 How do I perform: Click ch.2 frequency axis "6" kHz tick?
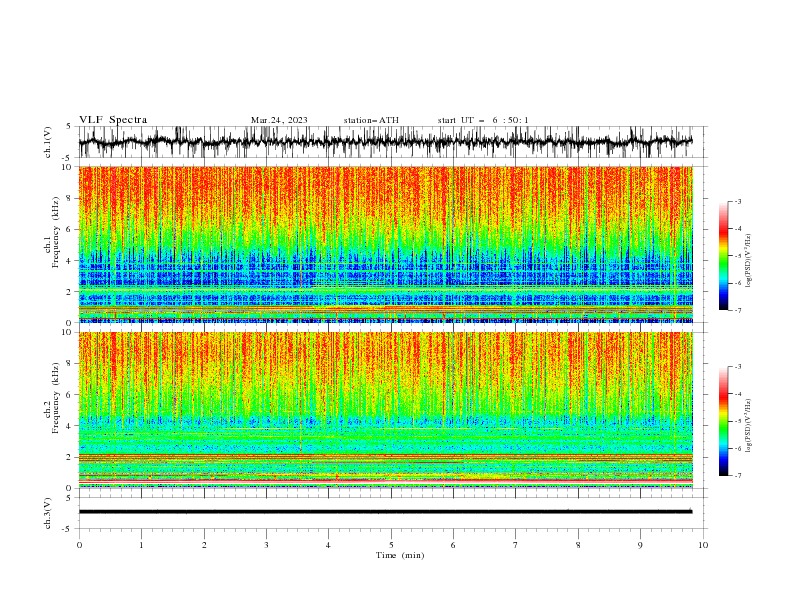click(70, 394)
